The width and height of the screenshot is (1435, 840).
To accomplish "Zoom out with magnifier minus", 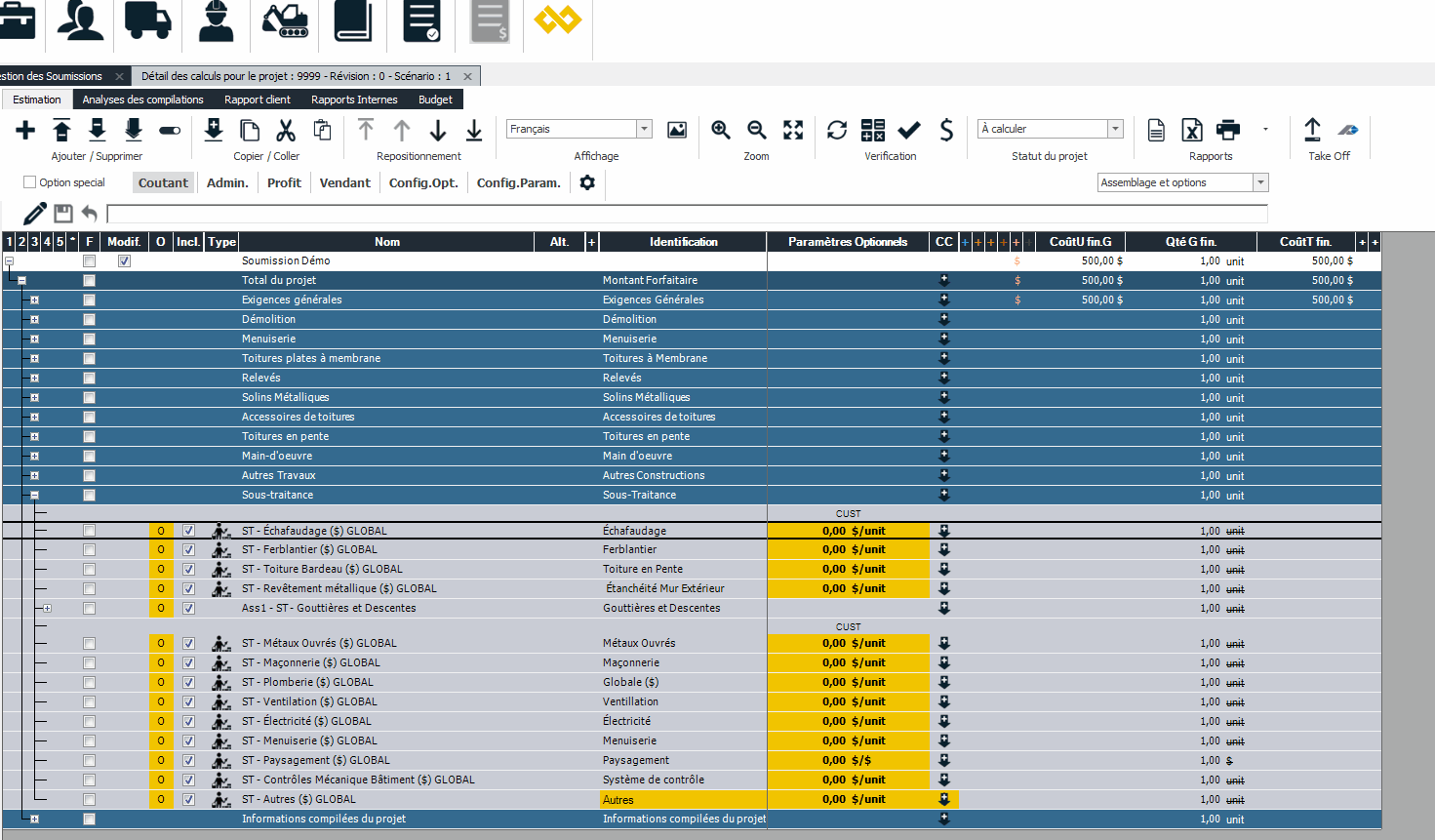I will [757, 130].
